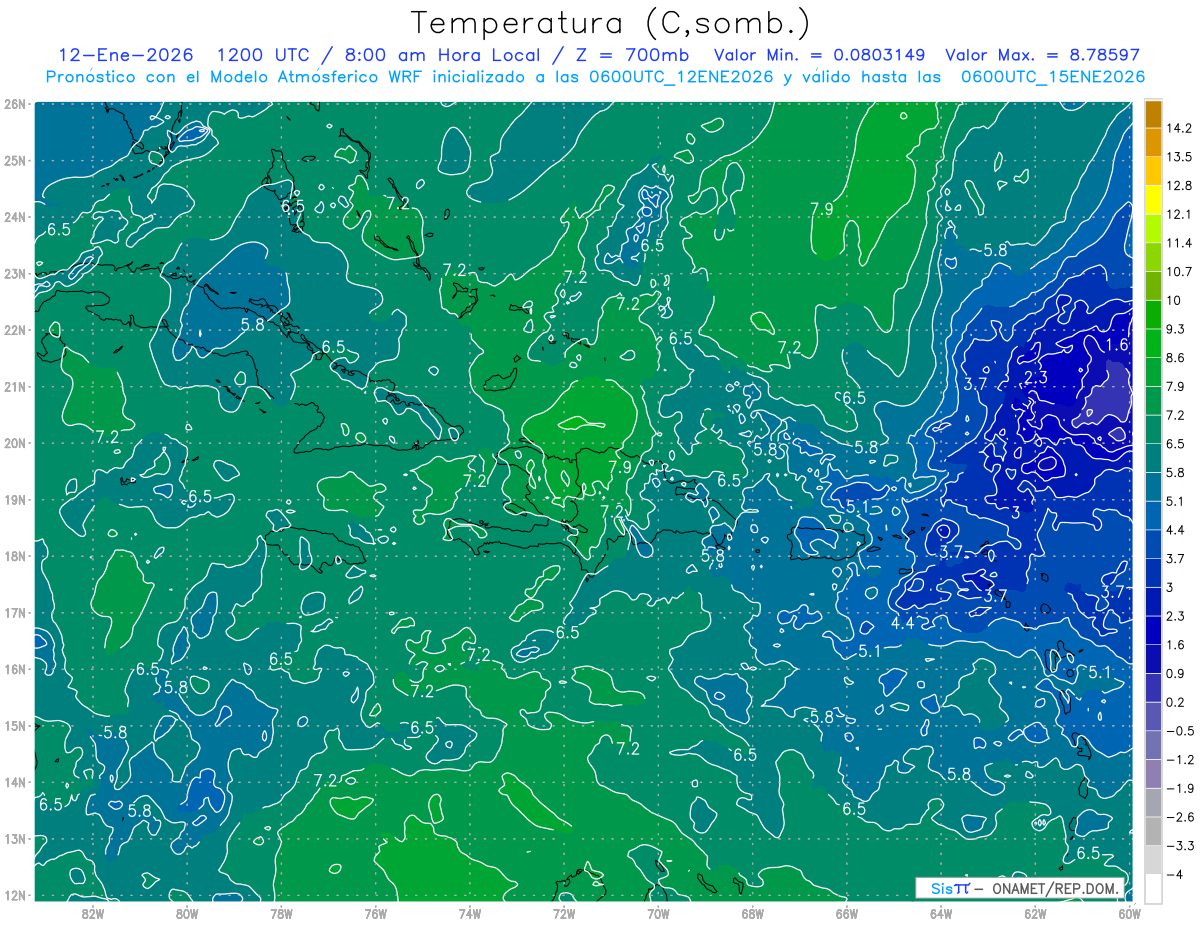Click the "62W" longitude axis label
This screenshot has width=1200, height=927.
(1035, 914)
